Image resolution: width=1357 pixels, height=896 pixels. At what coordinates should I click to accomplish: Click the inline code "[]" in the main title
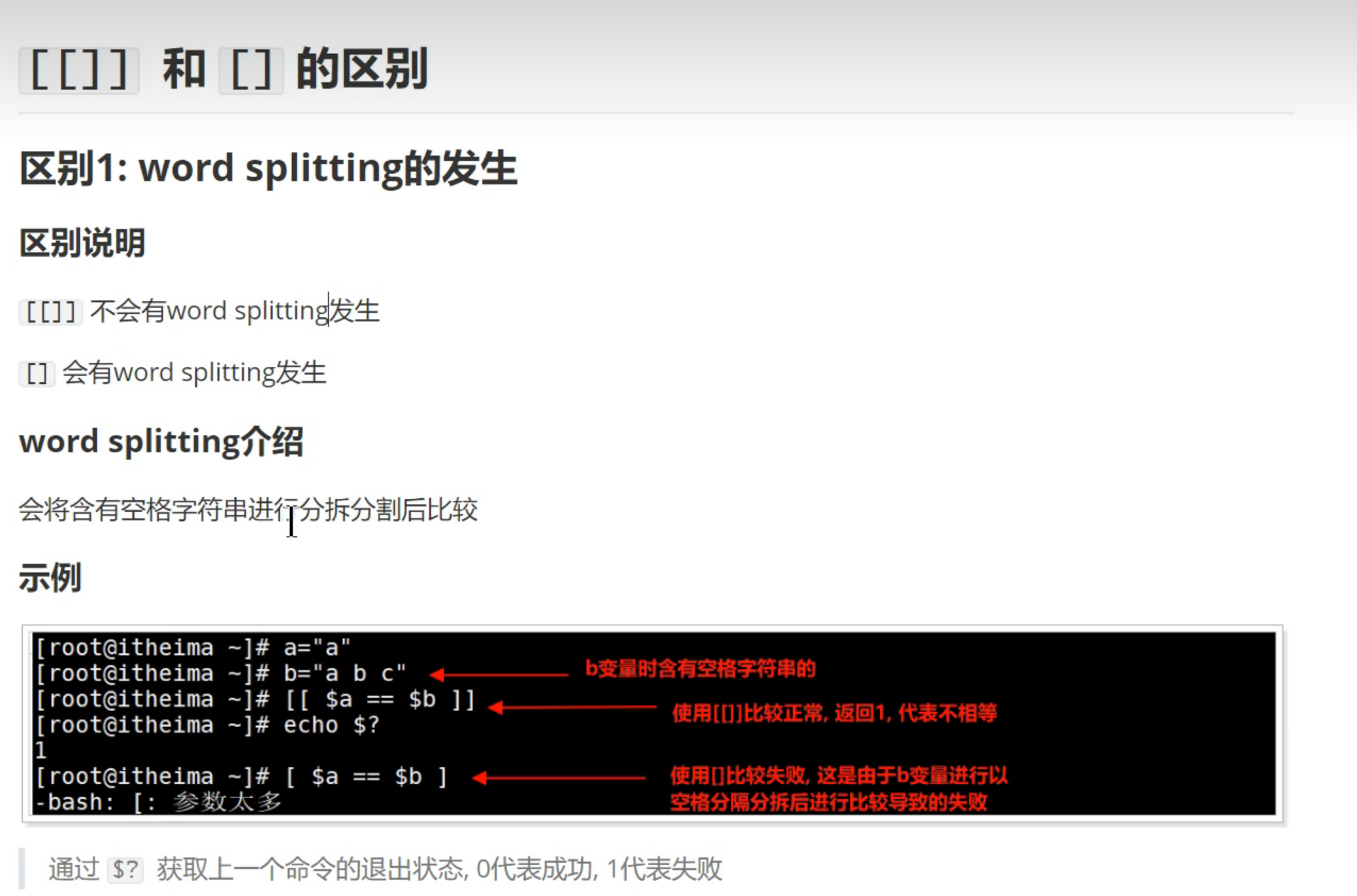251,70
